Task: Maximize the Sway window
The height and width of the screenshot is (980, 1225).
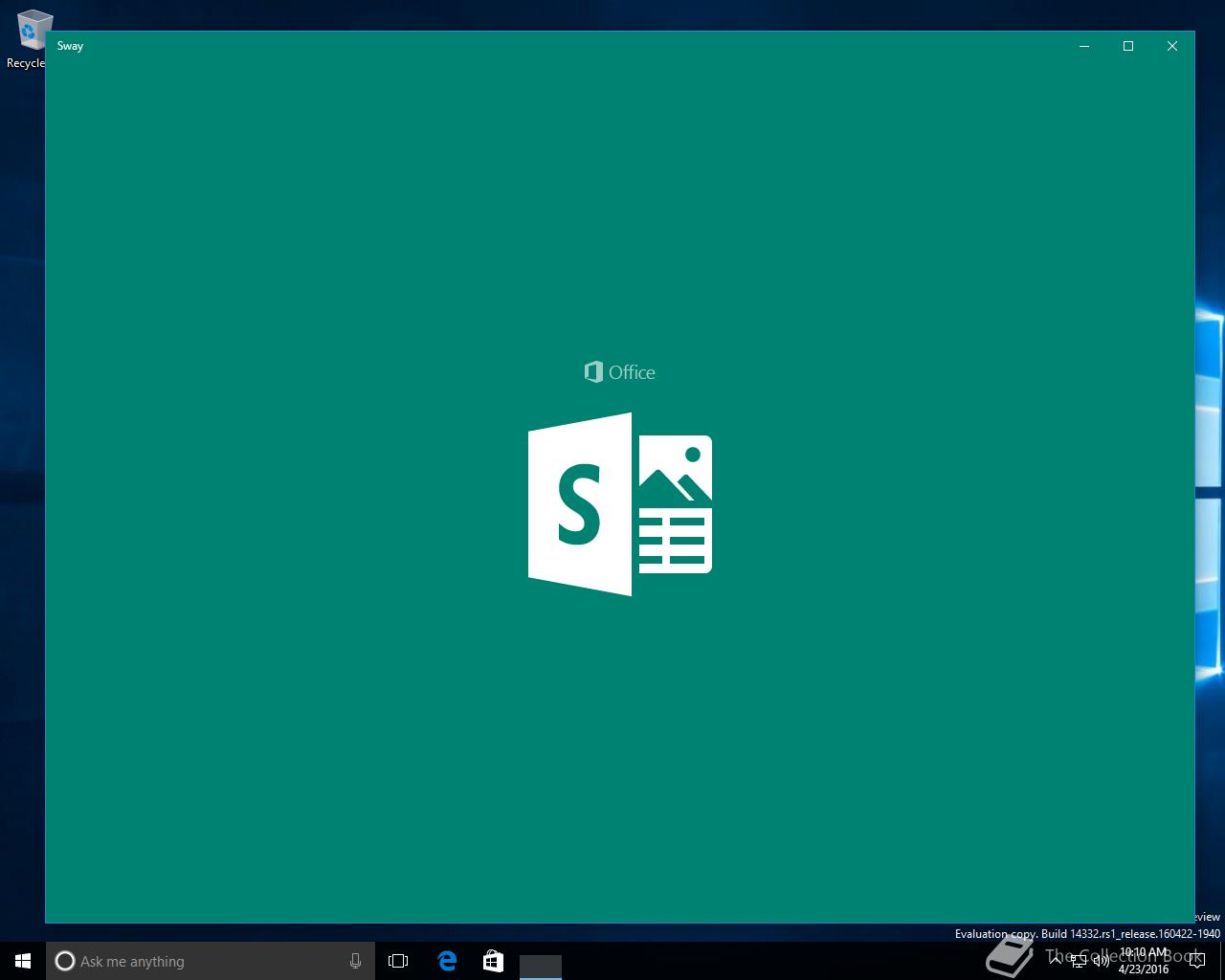Action: [1128, 46]
